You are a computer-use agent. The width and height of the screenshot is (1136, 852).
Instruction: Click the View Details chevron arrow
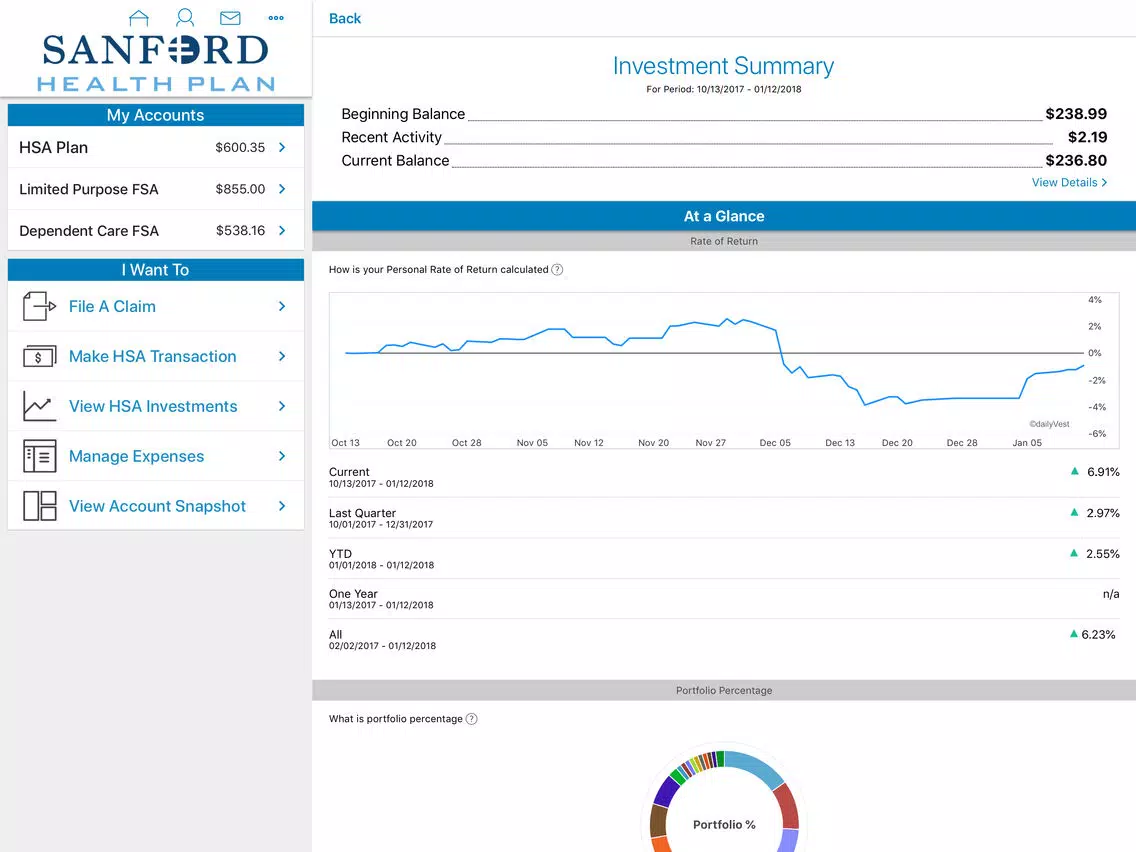pos(1104,183)
